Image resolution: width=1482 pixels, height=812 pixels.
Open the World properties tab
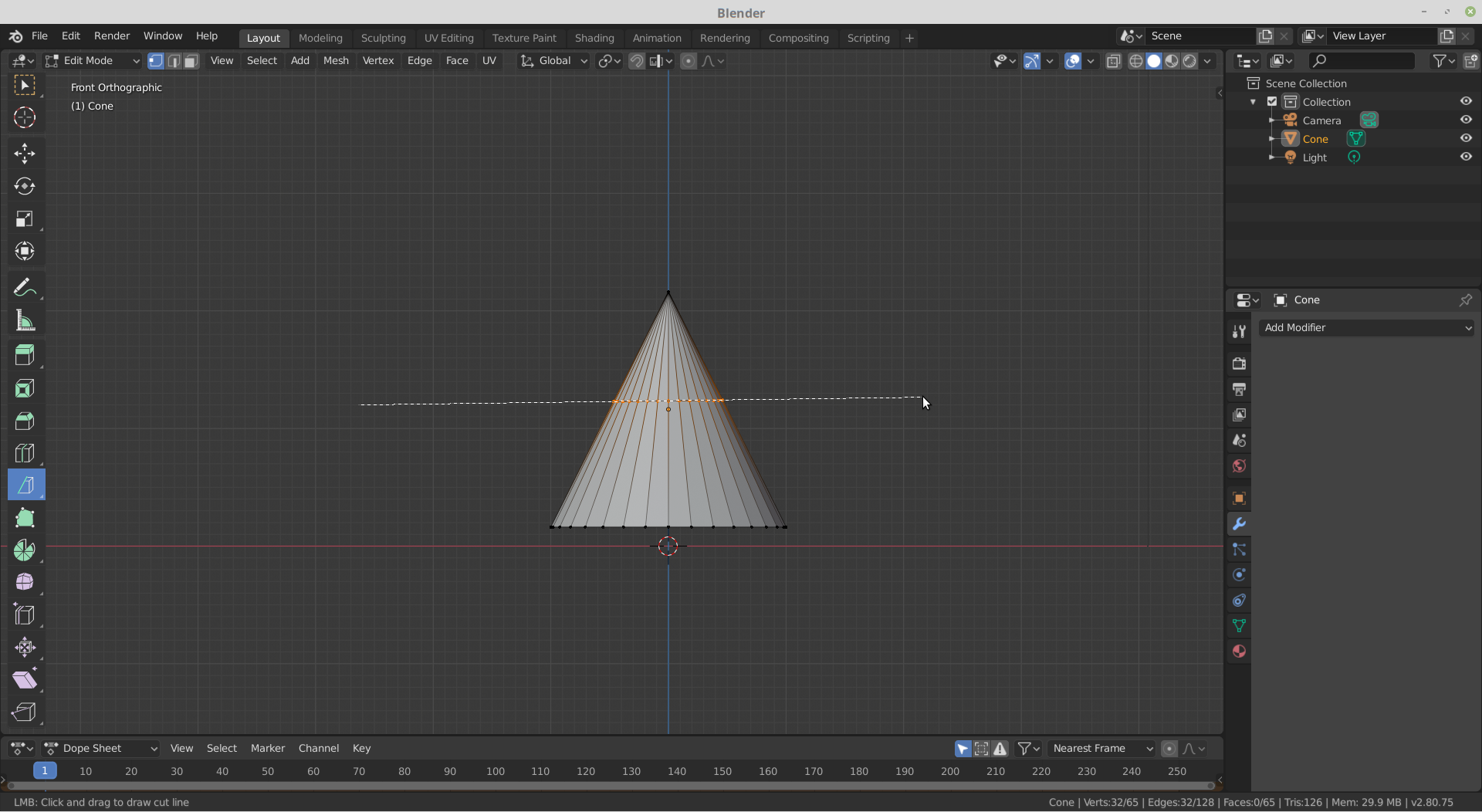(x=1239, y=465)
